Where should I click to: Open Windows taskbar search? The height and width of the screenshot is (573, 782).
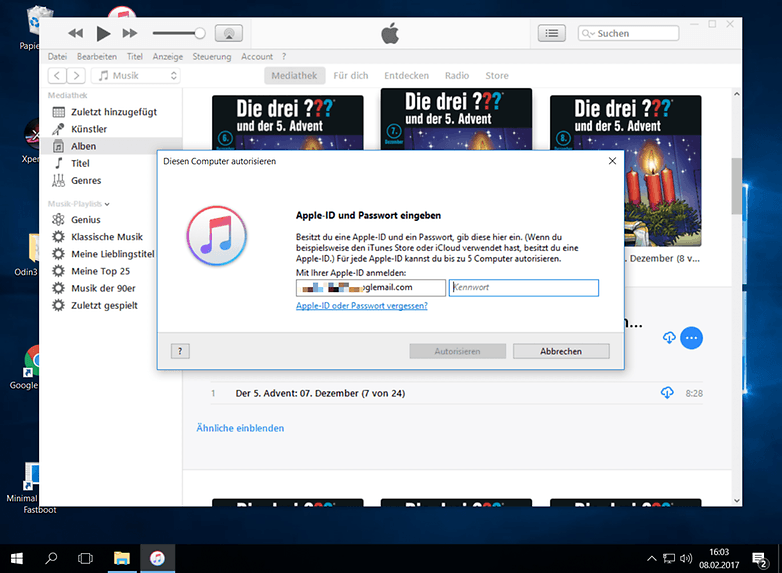click(51, 559)
